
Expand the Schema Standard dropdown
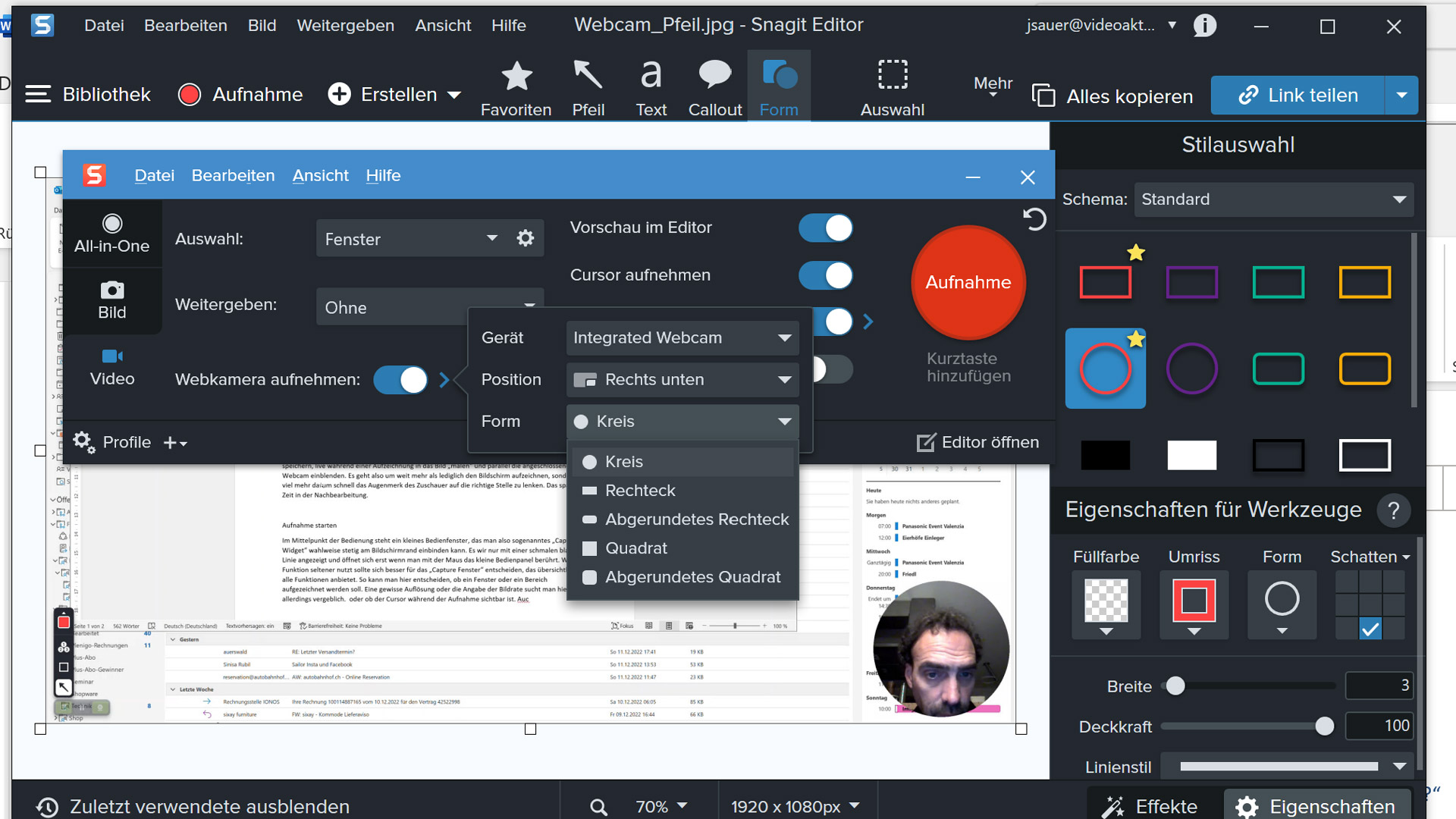pos(1273,199)
